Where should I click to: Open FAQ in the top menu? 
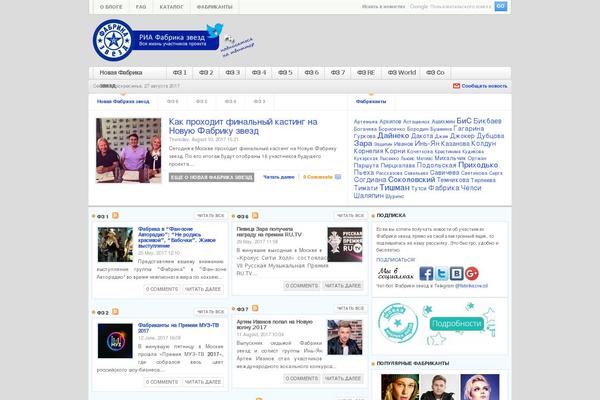tap(141, 7)
